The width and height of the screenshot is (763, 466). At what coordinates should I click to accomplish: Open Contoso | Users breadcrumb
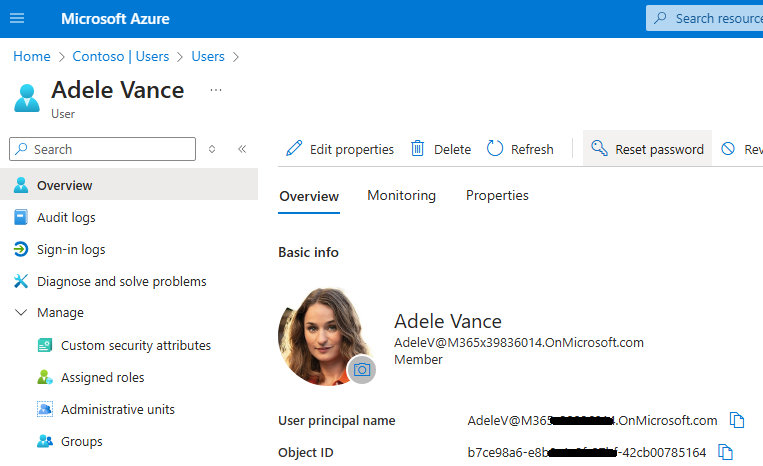click(121, 56)
